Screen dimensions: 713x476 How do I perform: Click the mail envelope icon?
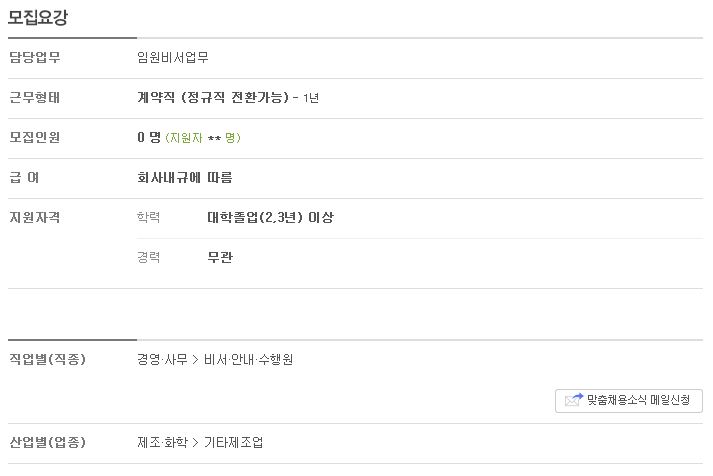(x=573, y=400)
